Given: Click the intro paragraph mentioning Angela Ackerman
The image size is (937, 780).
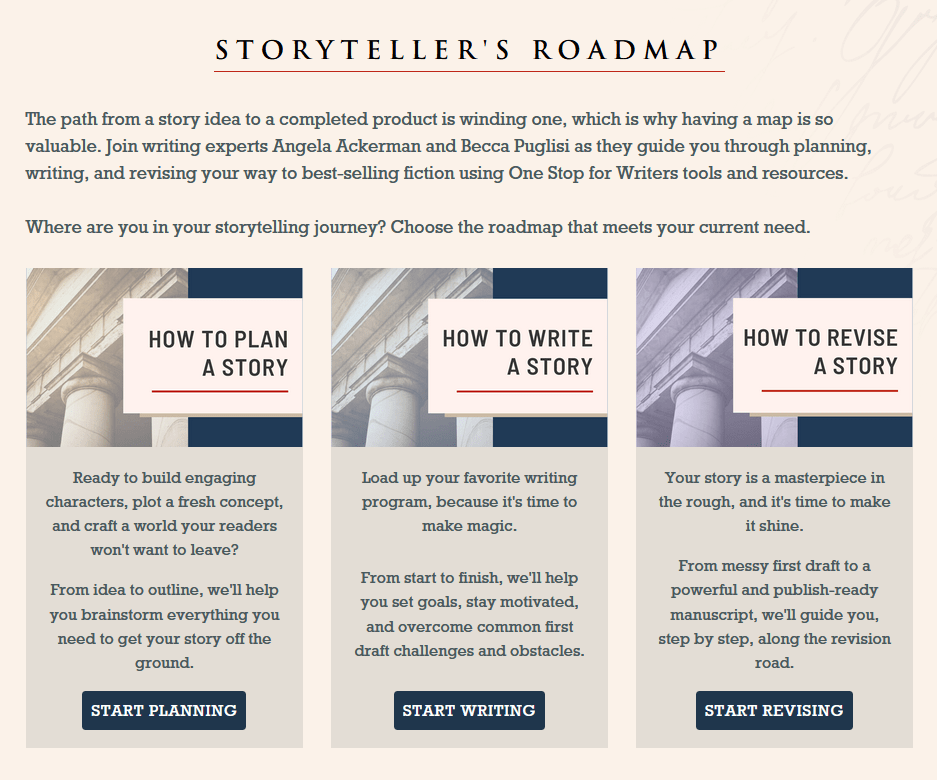Looking at the screenshot, I should [448, 146].
